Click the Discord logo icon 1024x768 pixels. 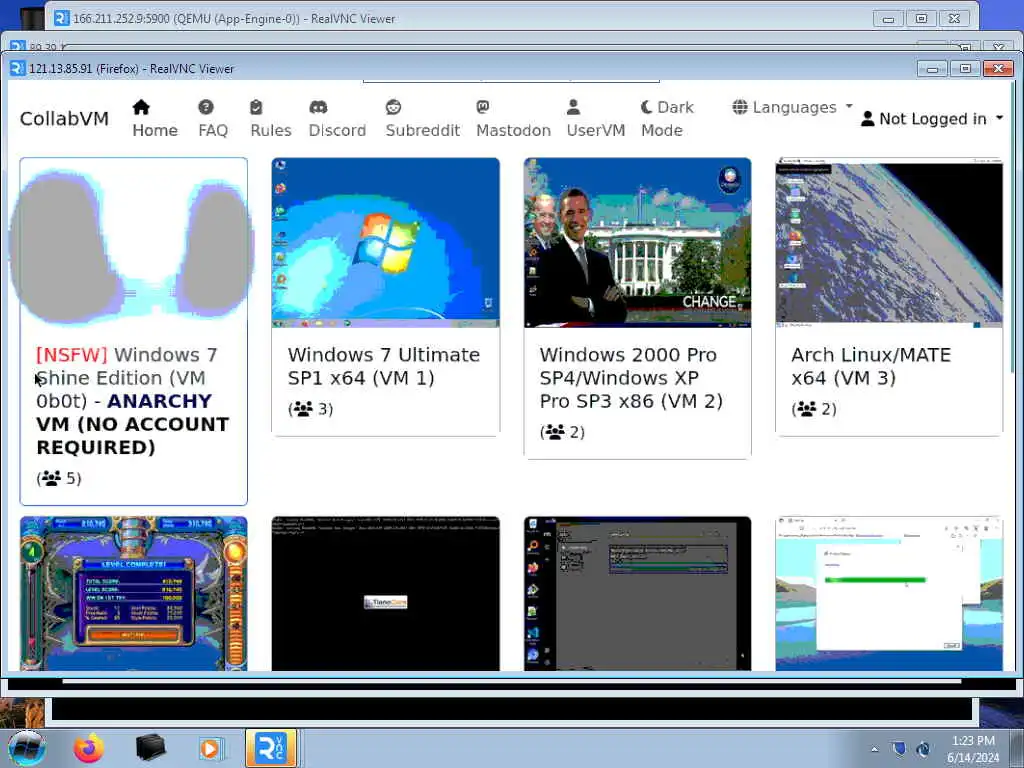(318, 107)
